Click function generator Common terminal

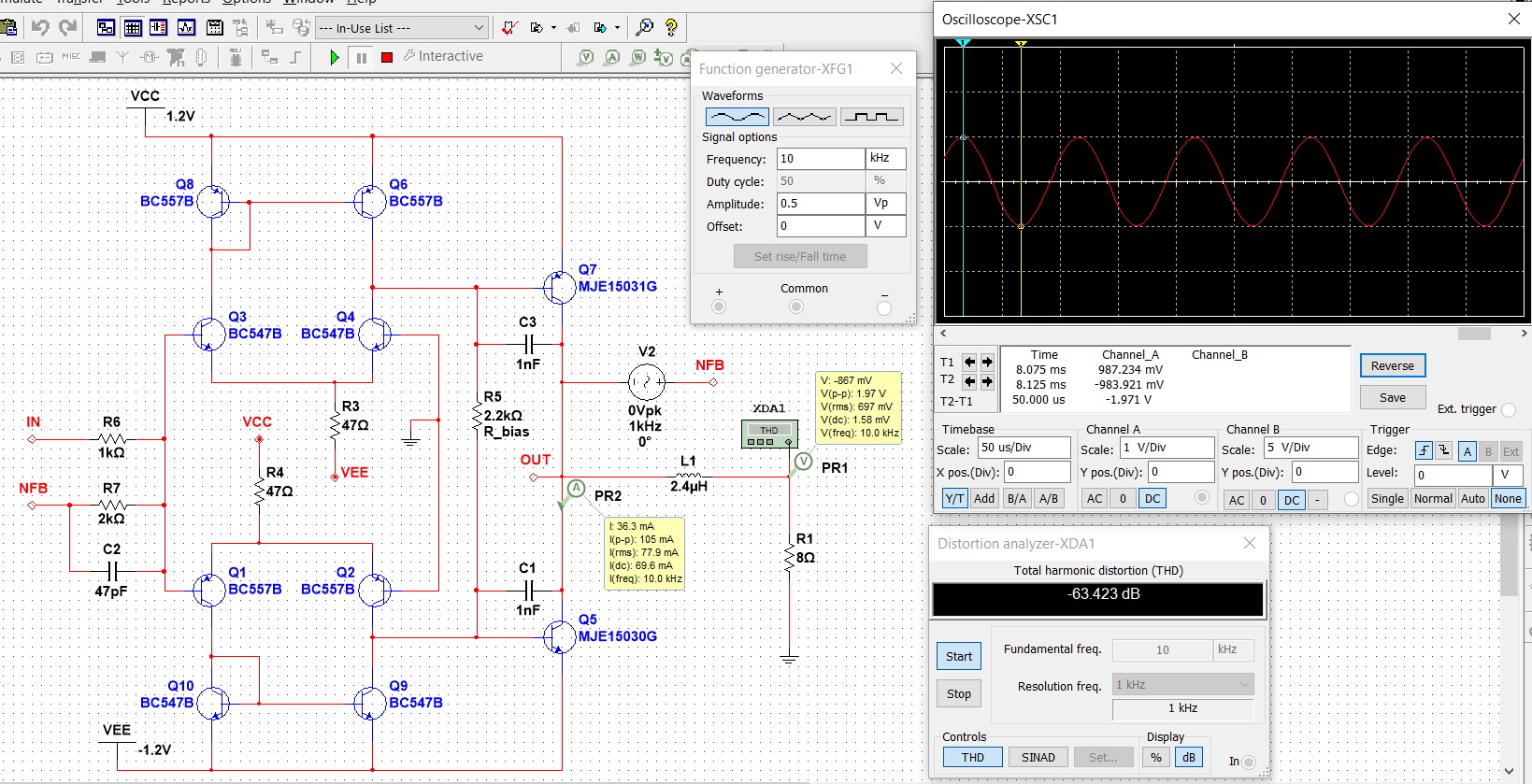[x=796, y=307]
